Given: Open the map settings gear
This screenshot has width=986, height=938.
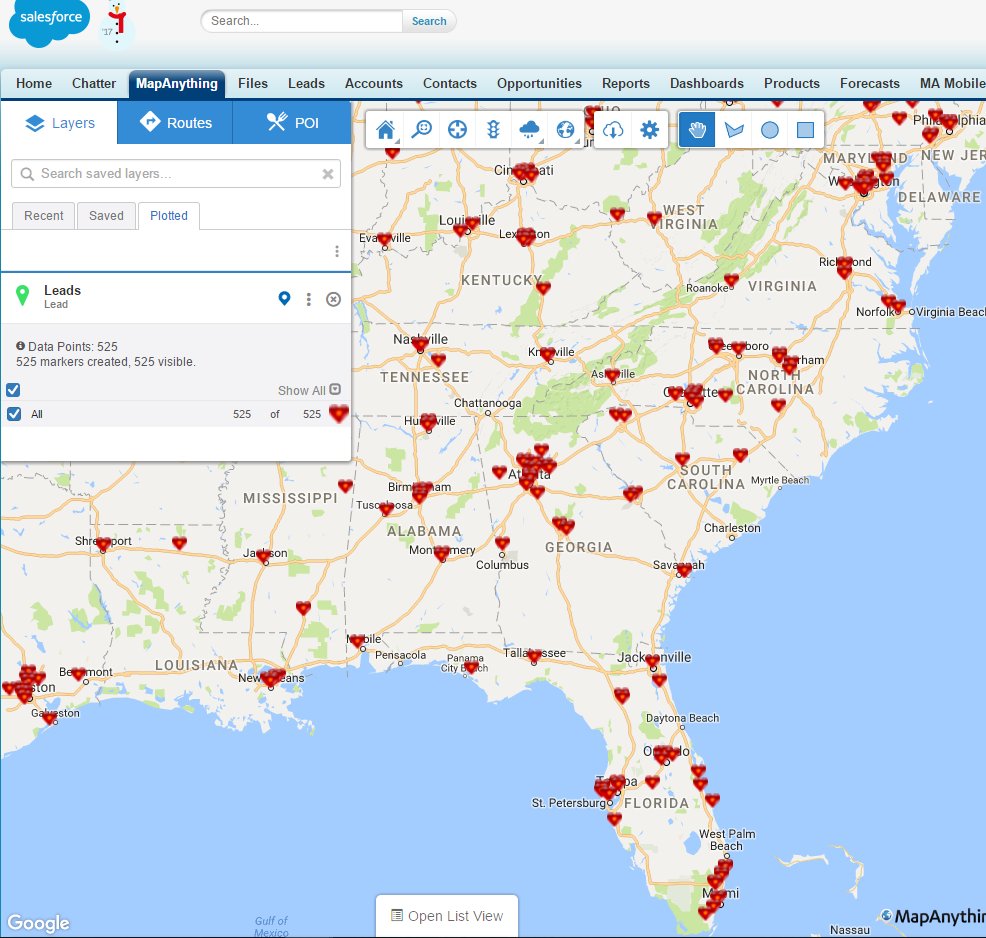Looking at the screenshot, I should point(650,130).
